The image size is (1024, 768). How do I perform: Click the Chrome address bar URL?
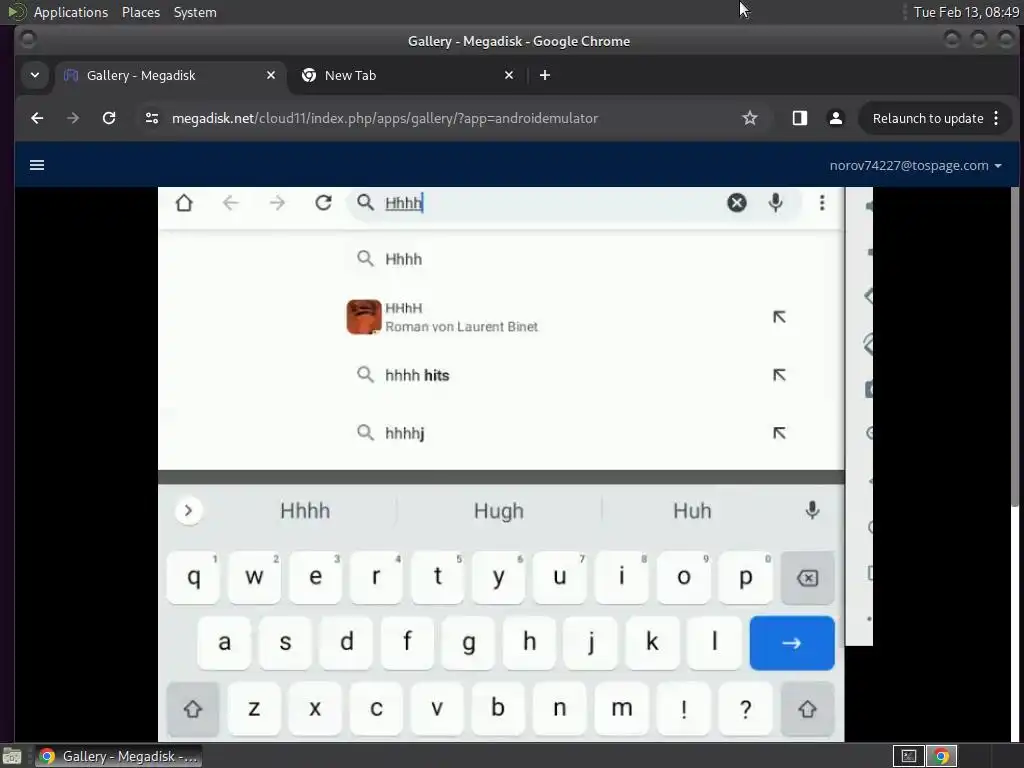point(385,118)
